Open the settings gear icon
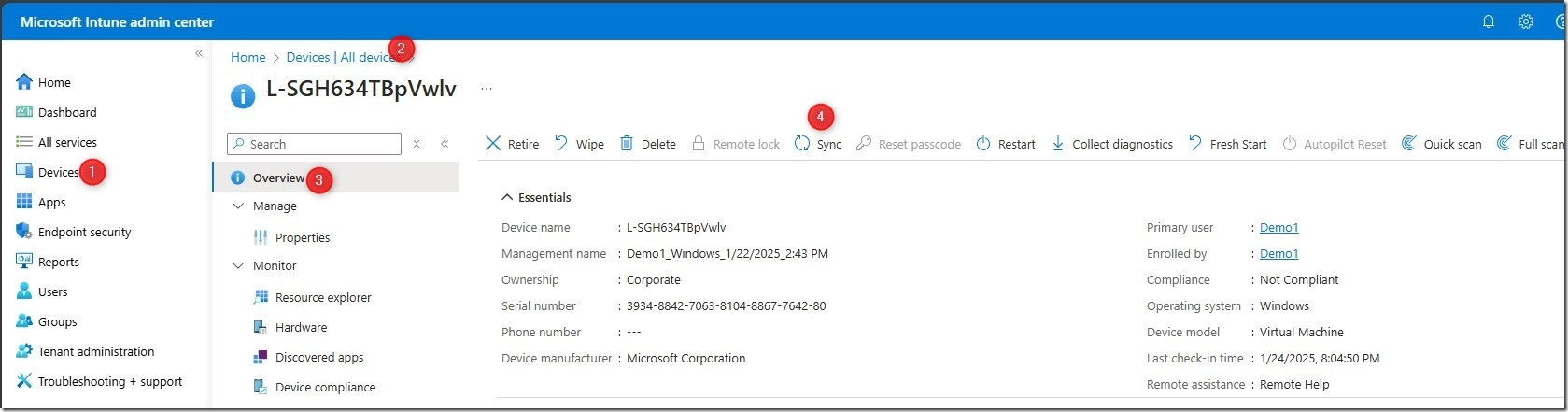This screenshot has height=412, width=1568. tap(1526, 21)
